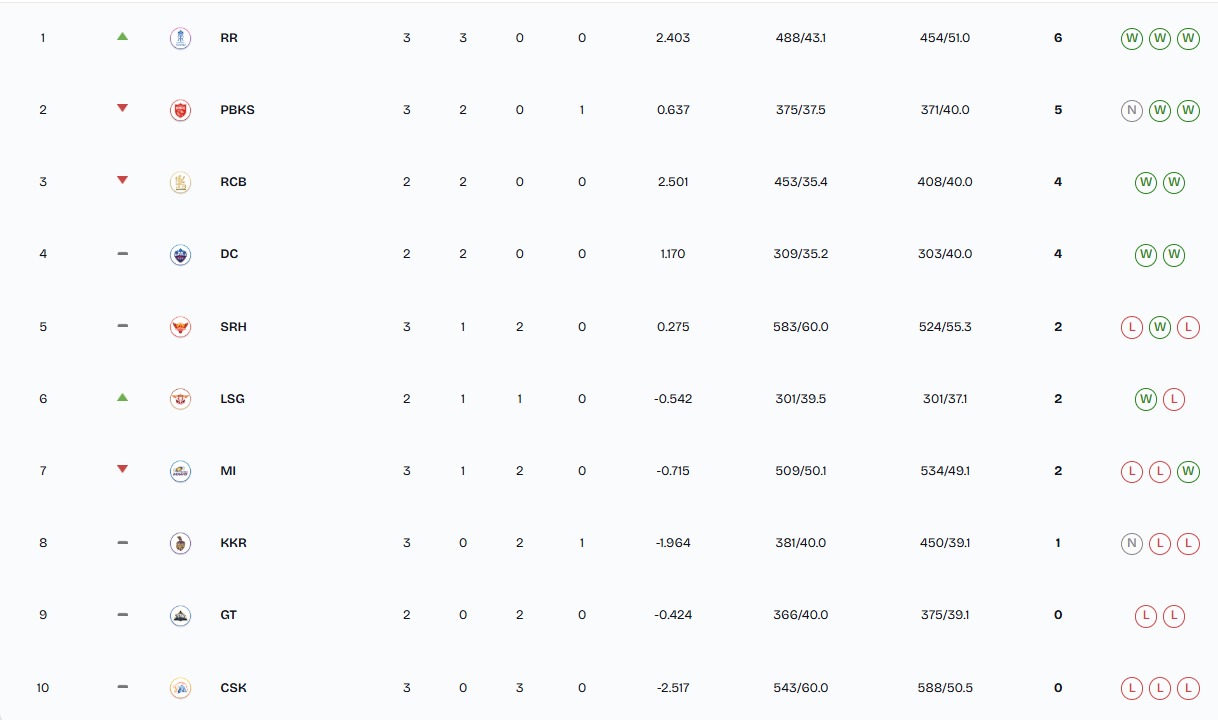Click the KKR team logo

pyautogui.click(x=180, y=543)
